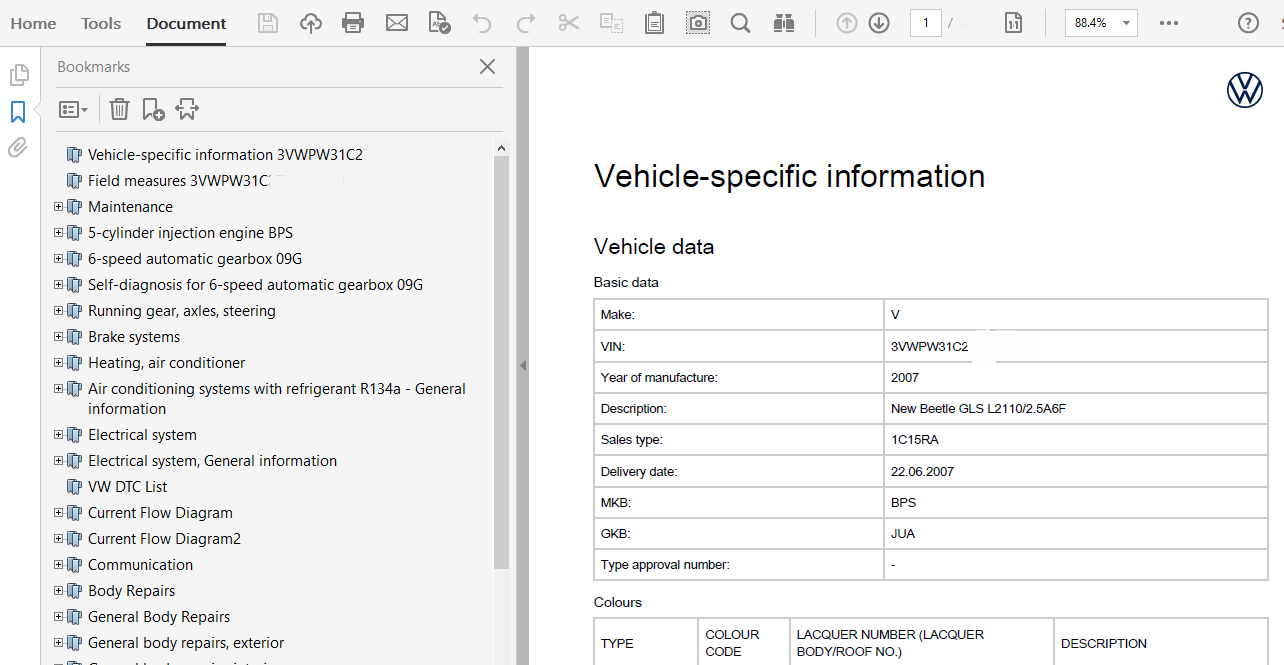The image size is (1284, 665).
Task: Open the Attachments paperclip panel
Action: pos(18,148)
